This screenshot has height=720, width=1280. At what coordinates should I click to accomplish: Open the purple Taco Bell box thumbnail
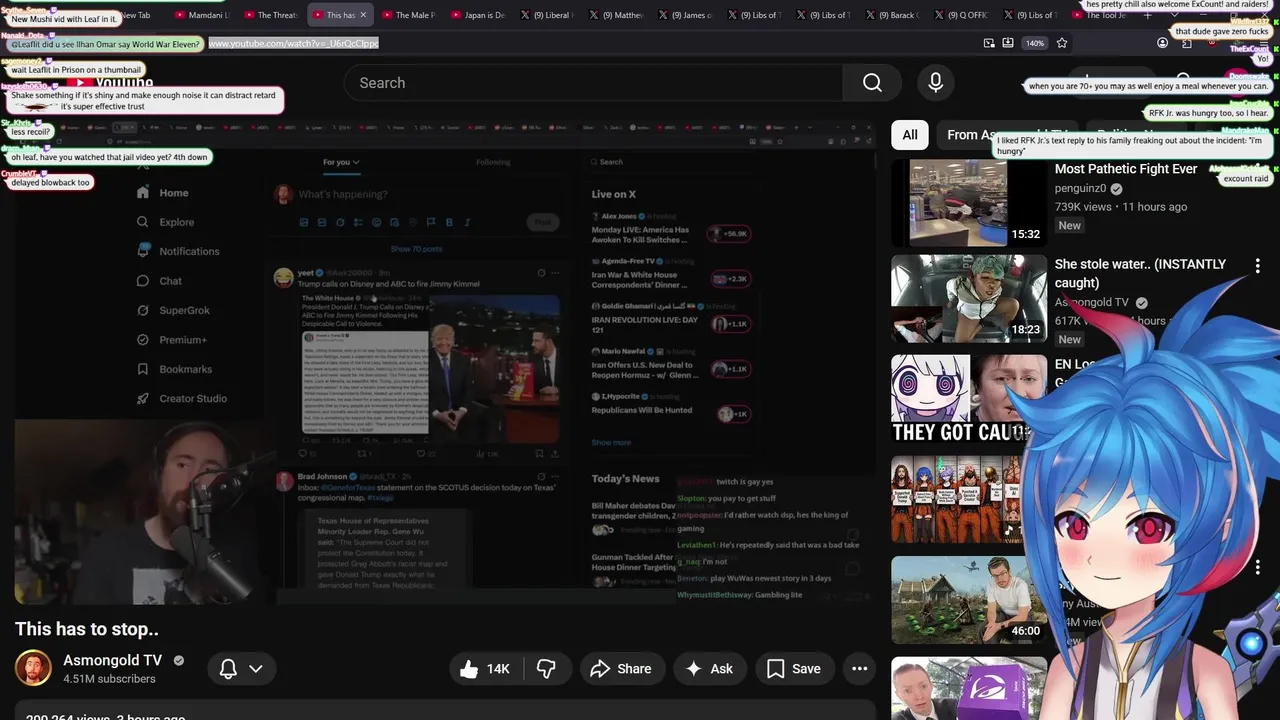(x=969, y=688)
